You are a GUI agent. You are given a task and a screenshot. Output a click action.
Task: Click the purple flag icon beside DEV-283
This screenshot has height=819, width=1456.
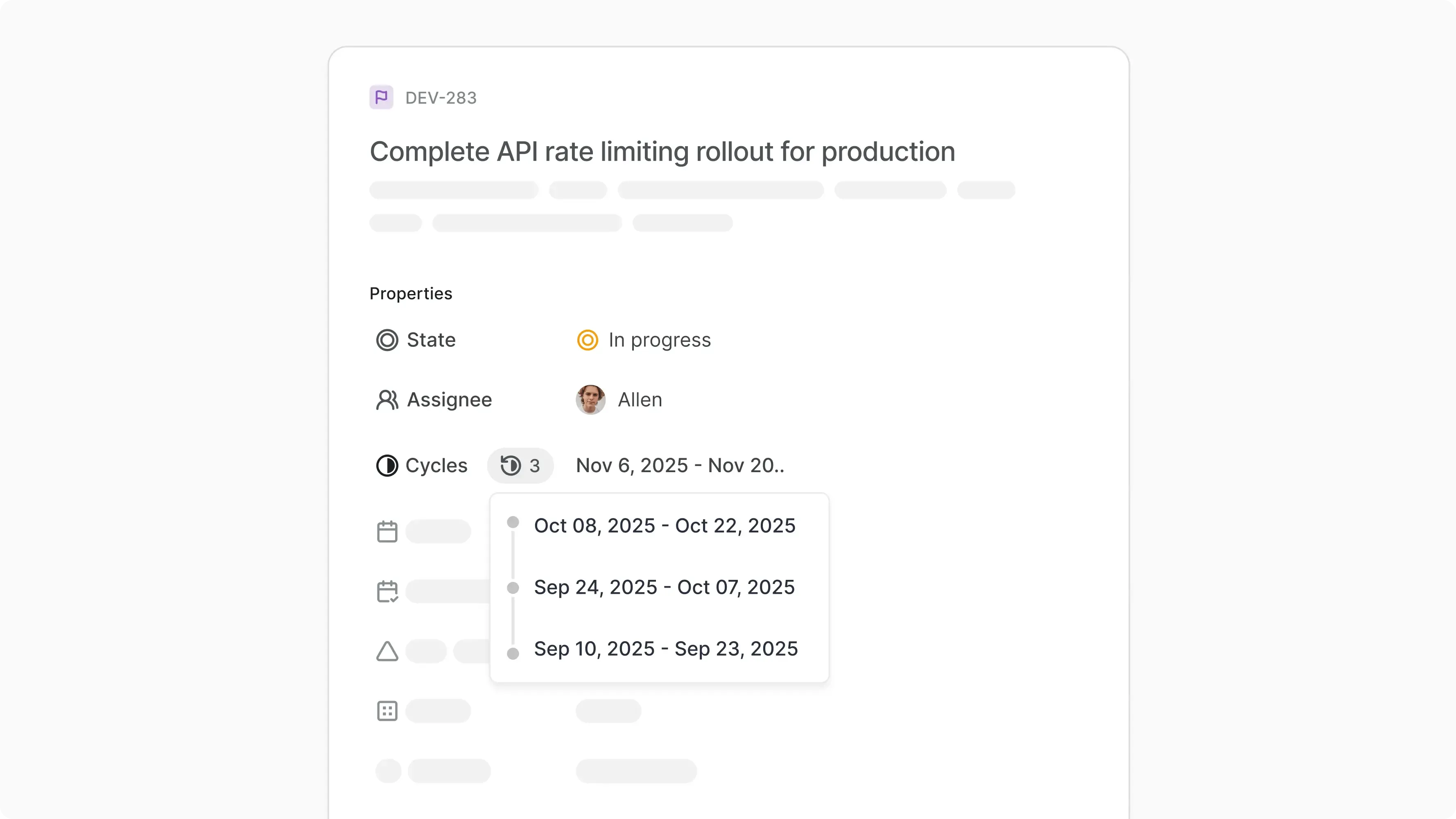381,97
